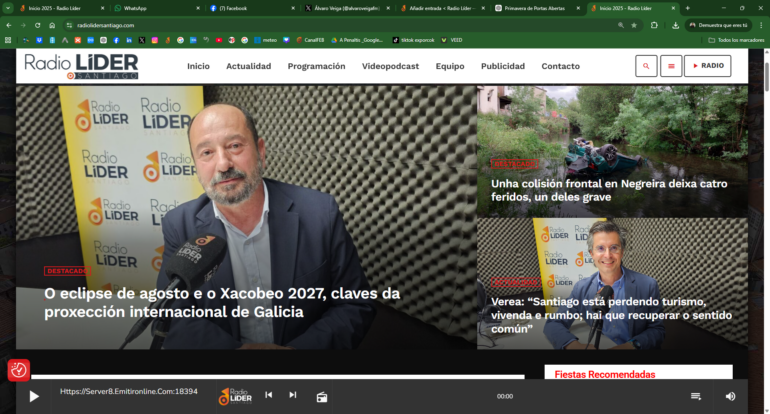Click the radio icon in player bar
The image size is (770, 414).
pos(322,396)
